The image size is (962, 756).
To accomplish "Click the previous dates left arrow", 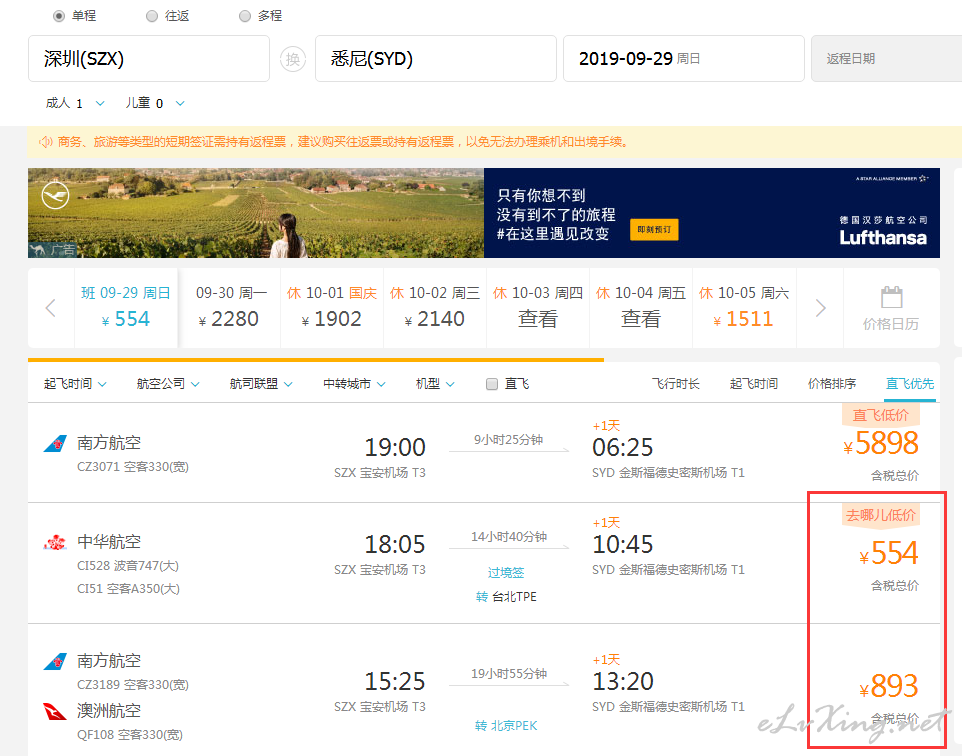I will [x=51, y=307].
